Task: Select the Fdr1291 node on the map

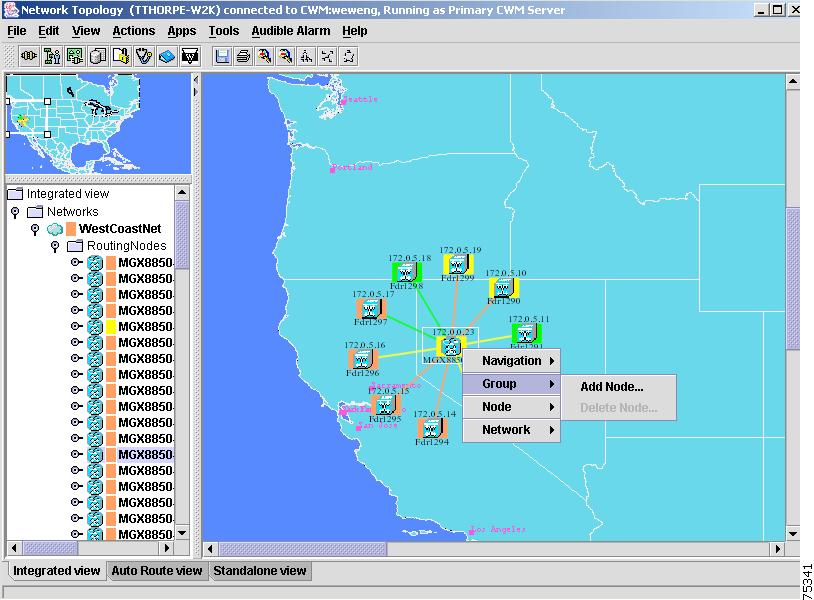Action: 526,334
